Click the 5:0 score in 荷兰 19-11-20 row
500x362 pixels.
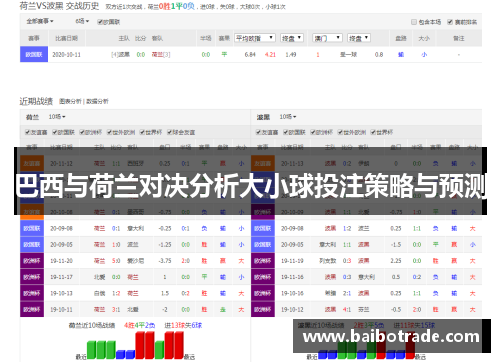coord(116,261)
